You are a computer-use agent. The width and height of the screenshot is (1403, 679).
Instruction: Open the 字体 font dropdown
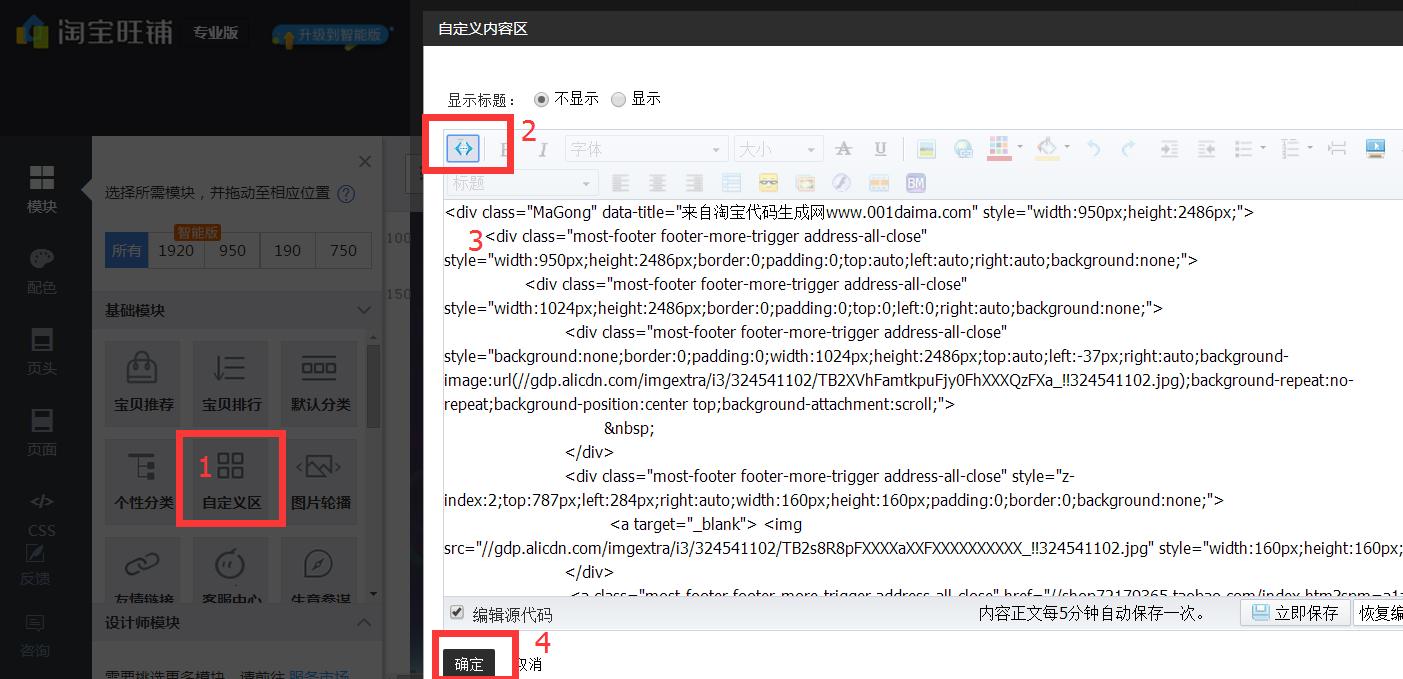coord(645,148)
